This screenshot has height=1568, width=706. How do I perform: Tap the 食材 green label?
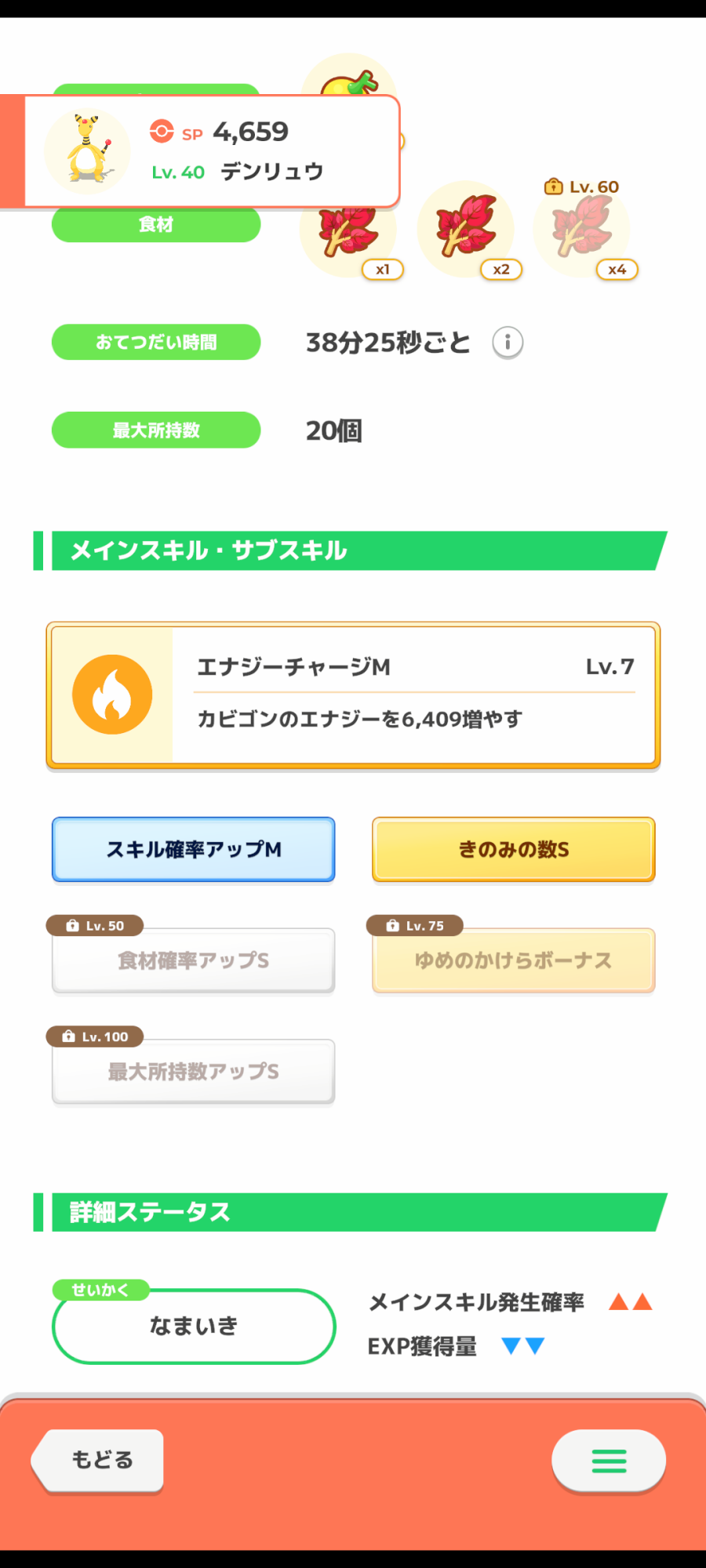156,225
